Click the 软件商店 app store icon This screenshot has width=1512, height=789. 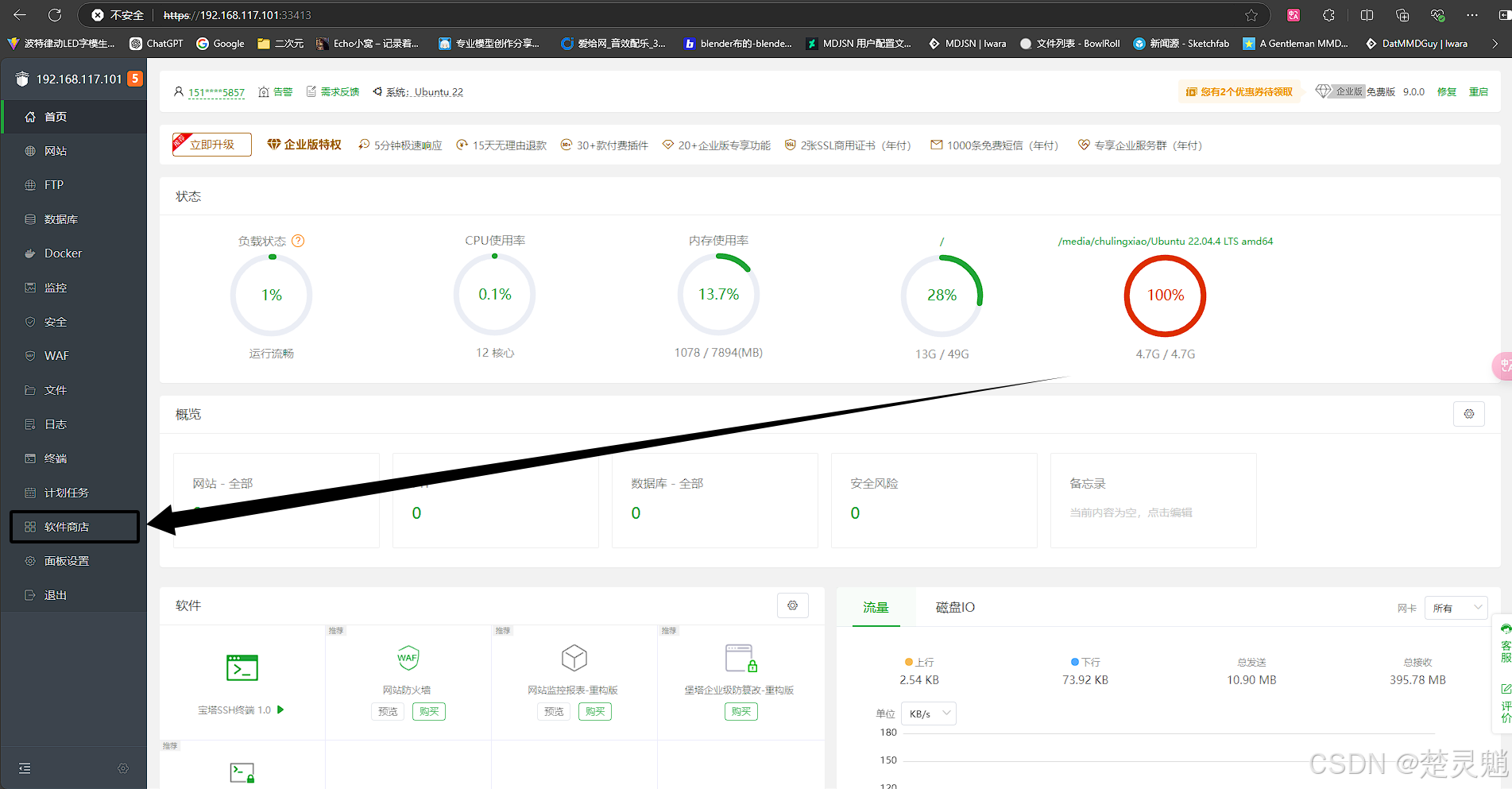(30, 527)
